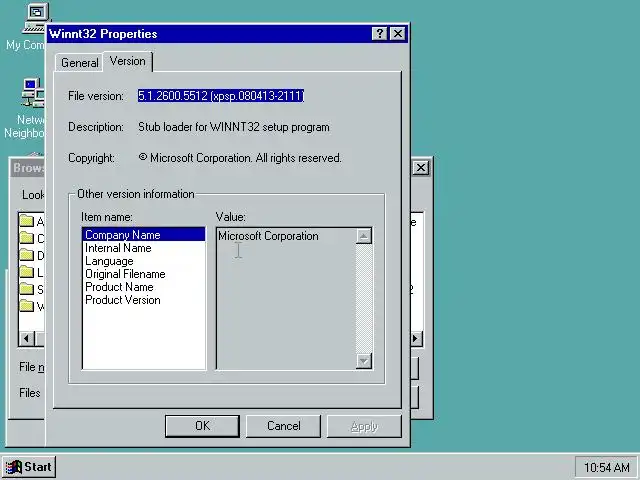Viewport: 640px width, 480px height.
Task: Select the Network Neighborhood desktop icon
Action: pyautogui.click(x=25, y=108)
